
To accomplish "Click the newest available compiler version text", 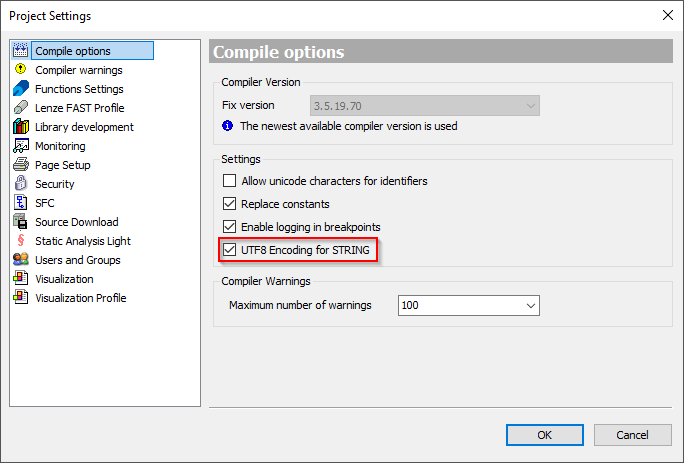I will point(349,126).
